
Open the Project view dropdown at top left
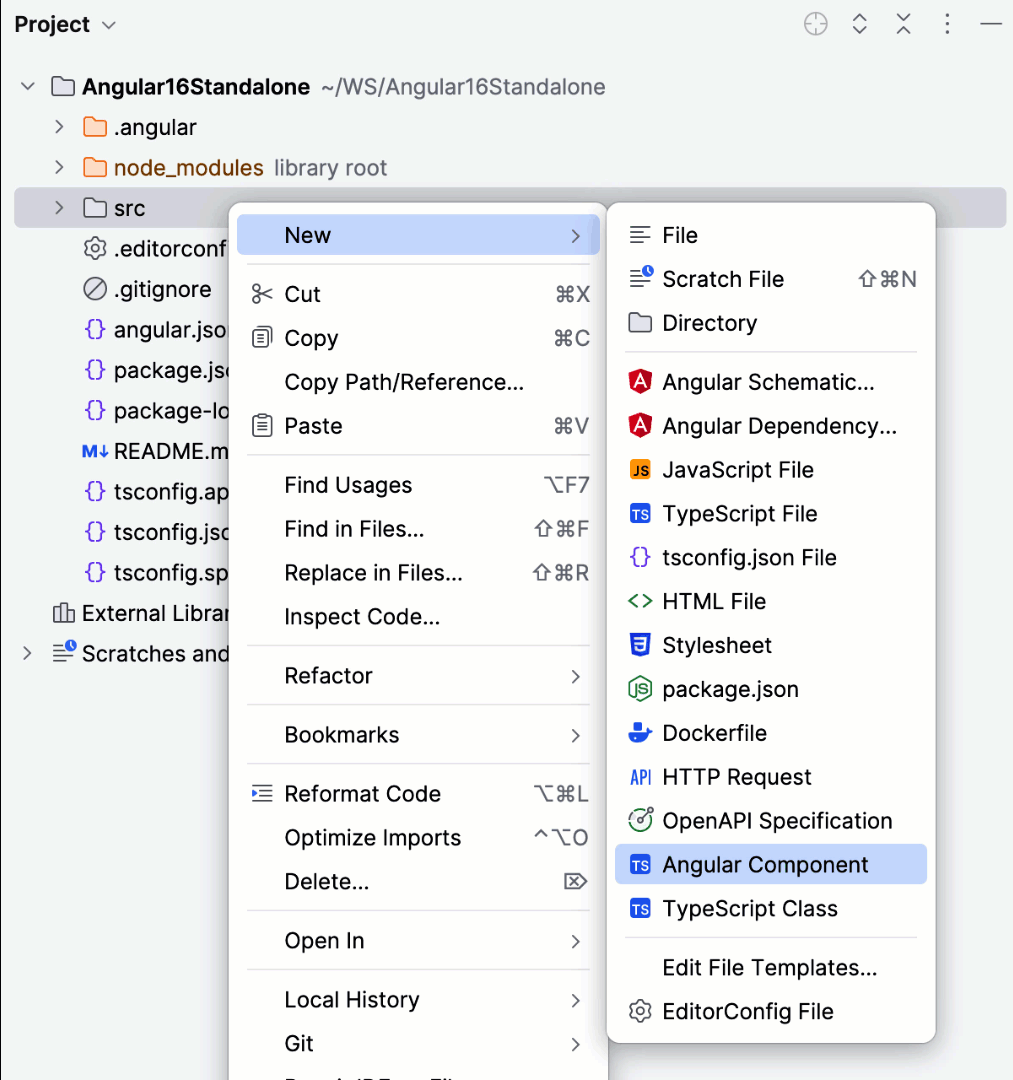coord(65,24)
